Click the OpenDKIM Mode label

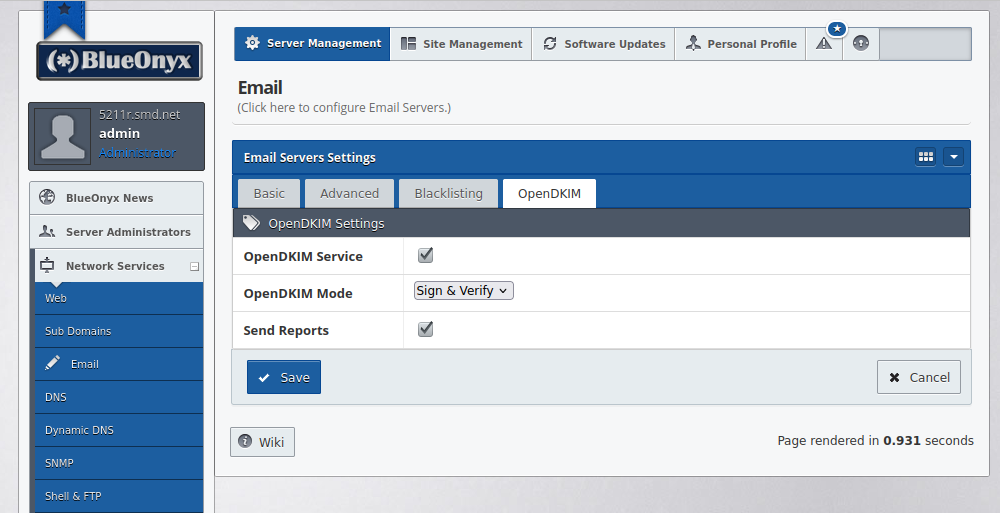(x=298, y=294)
